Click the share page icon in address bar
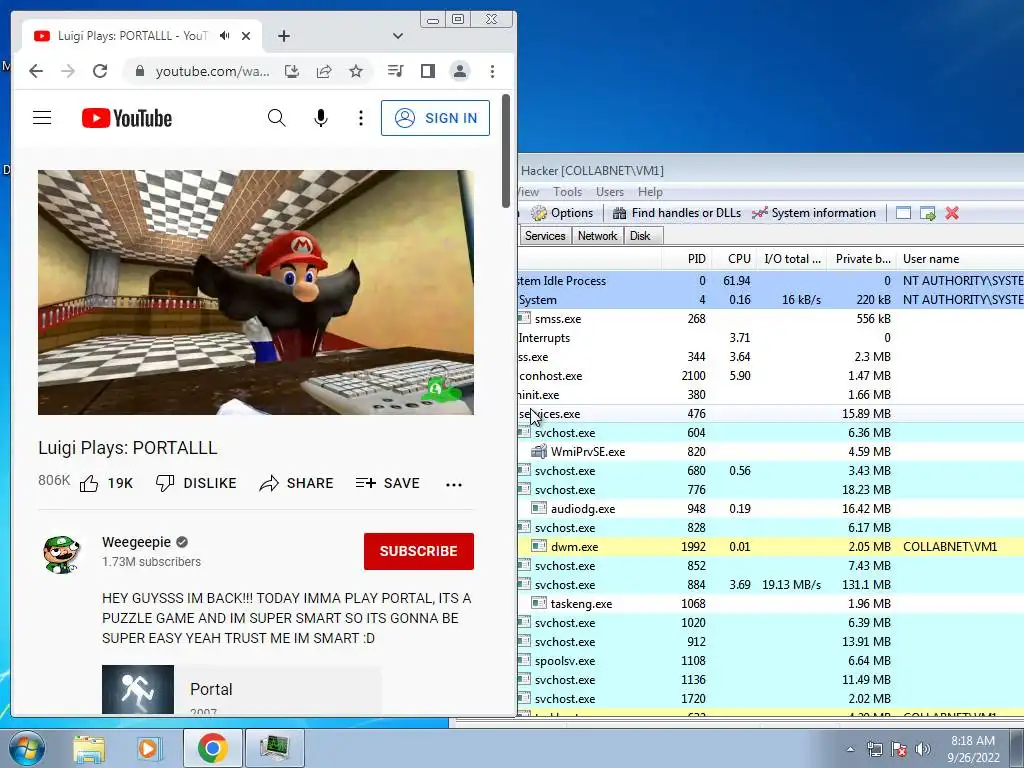Viewport: 1024px width, 768px height. 324,71
